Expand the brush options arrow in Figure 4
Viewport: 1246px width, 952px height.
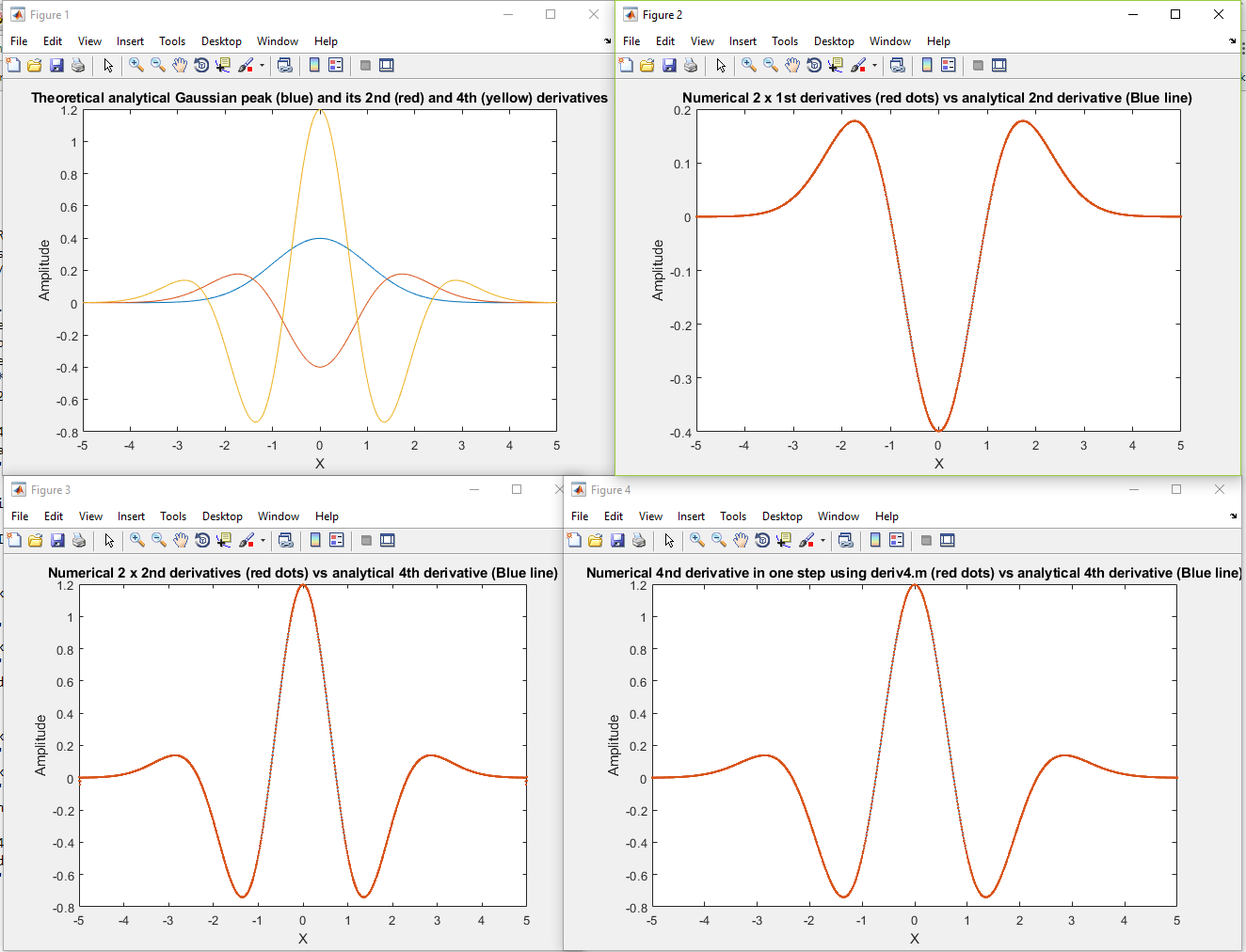click(x=823, y=540)
